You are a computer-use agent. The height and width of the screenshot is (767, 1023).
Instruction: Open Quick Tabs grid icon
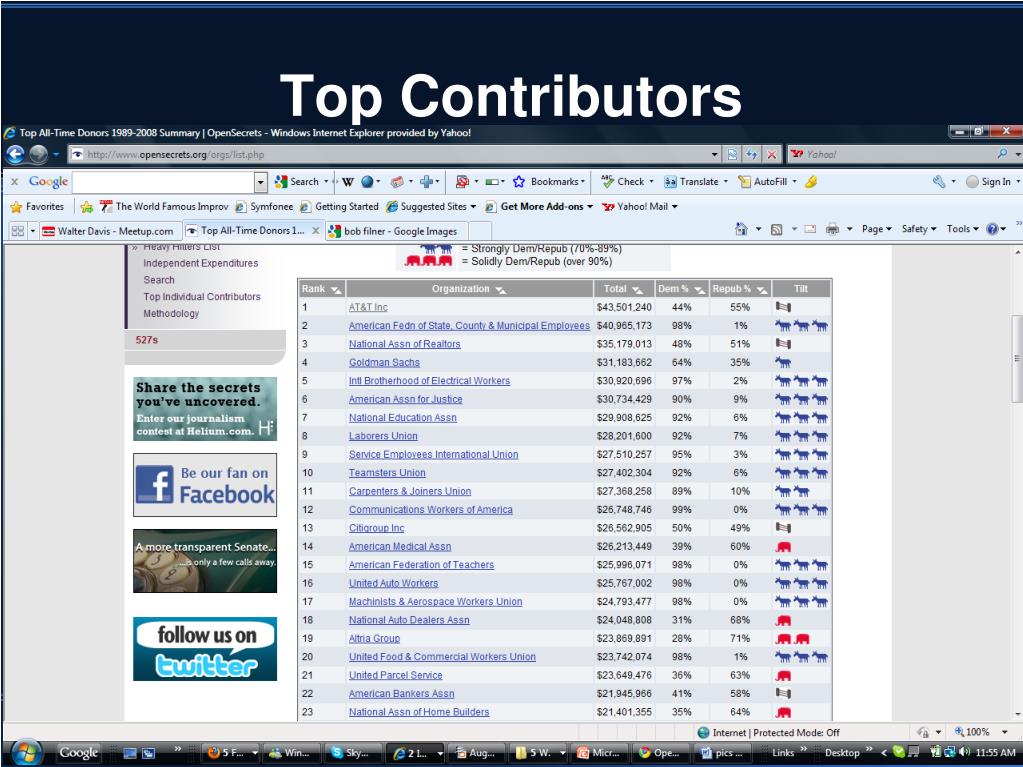pos(18,231)
